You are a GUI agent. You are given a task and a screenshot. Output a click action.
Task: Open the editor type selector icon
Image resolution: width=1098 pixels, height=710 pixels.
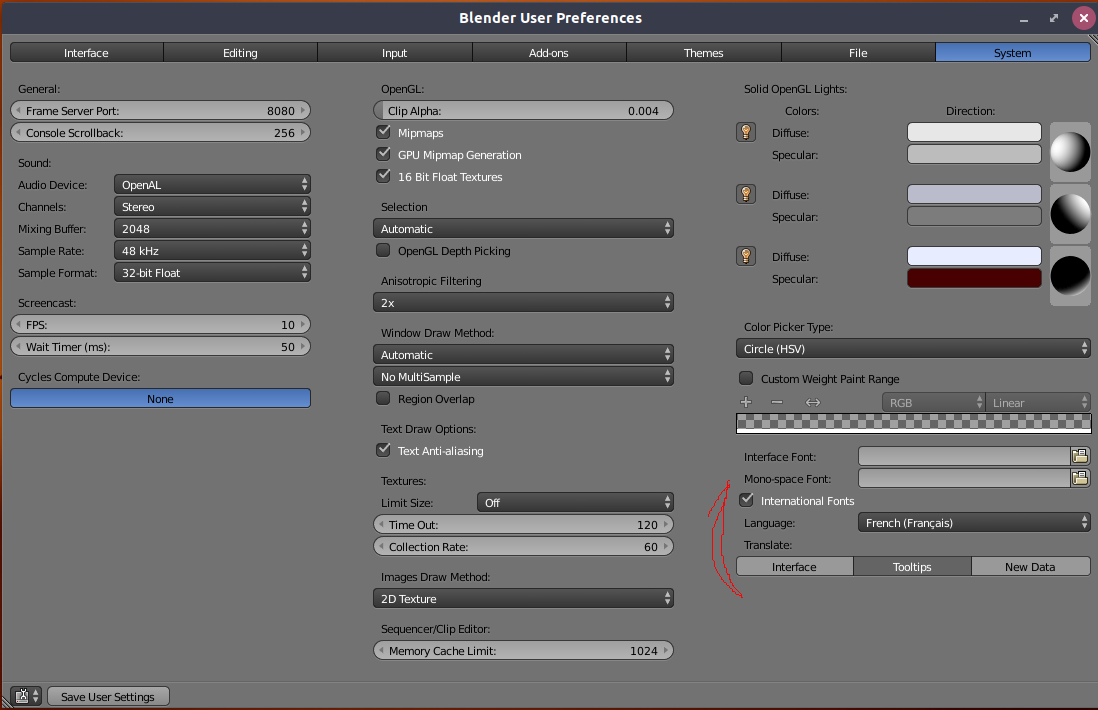[26, 696]
